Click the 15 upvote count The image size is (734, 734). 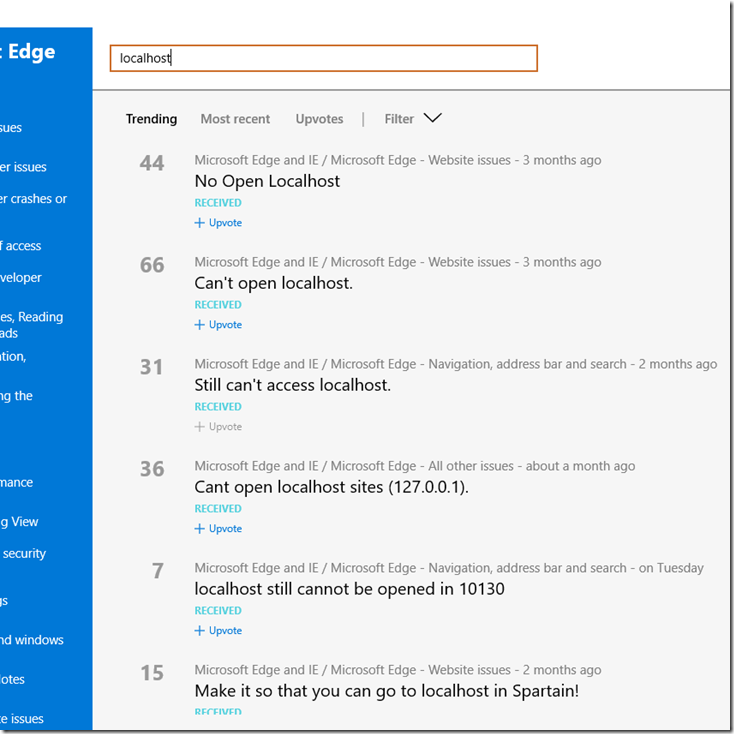[x=152, y=673]
